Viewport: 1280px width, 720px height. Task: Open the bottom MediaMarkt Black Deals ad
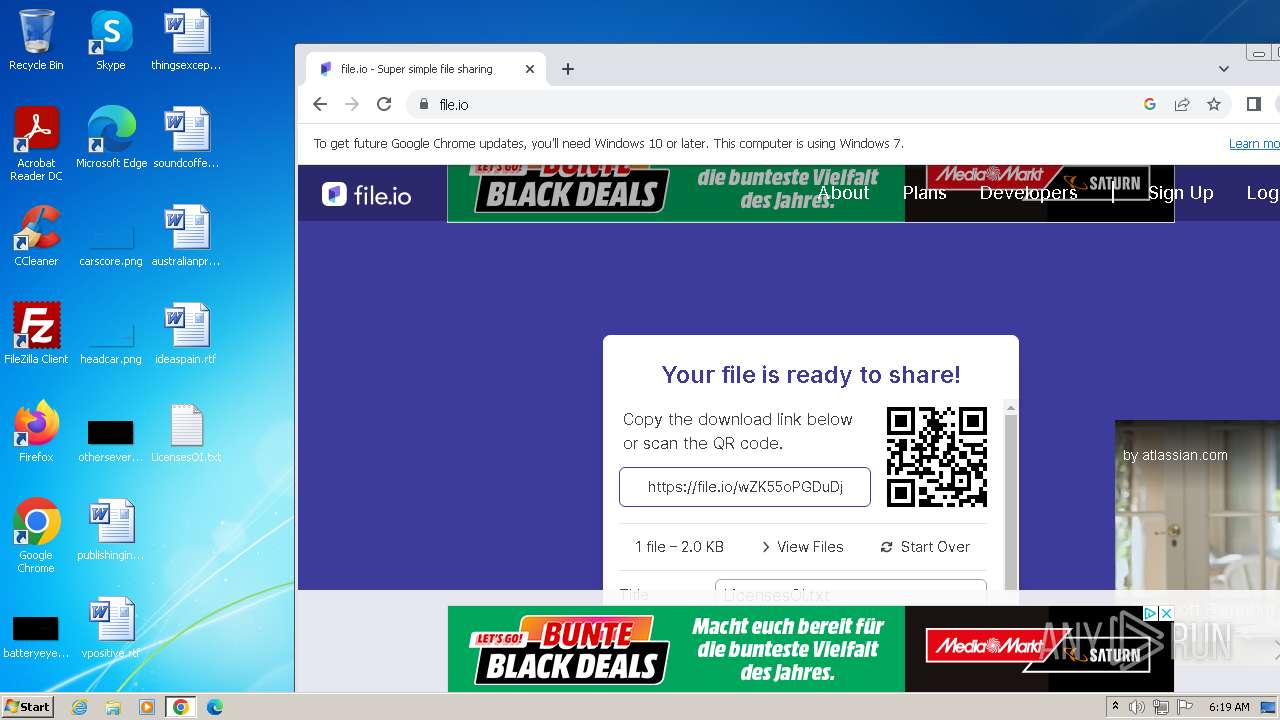pyautogui.click(x=810, y=649)
